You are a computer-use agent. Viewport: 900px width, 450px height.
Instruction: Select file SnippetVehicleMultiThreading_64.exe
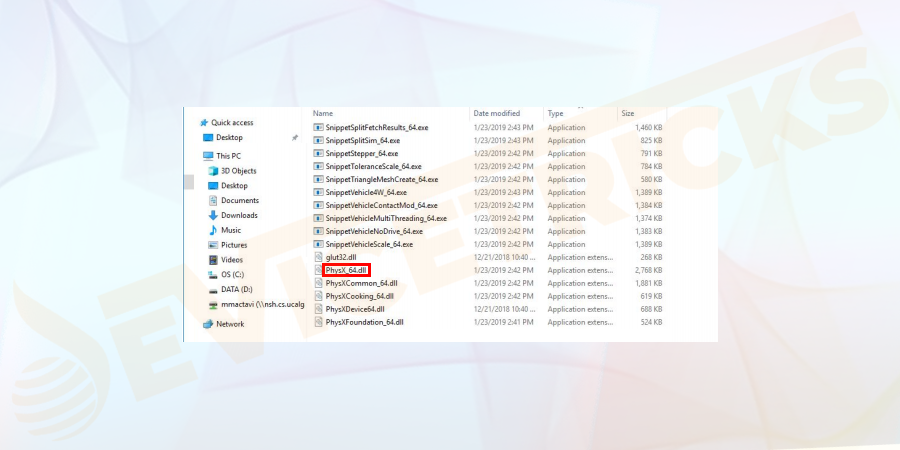pos(386,219)
